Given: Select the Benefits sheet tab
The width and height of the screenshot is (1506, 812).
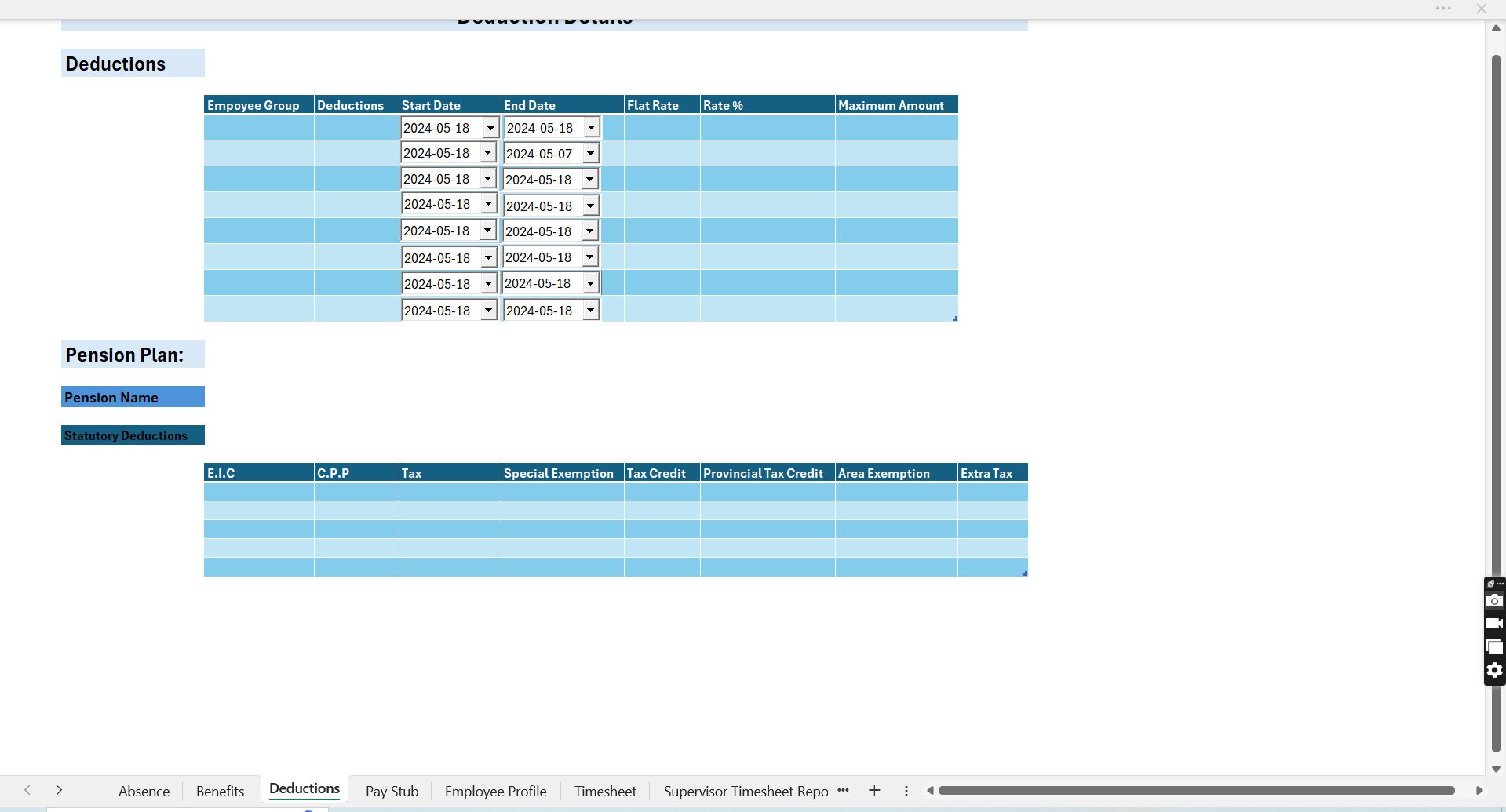Looking at the screenshot, I should tap(220, 791).
